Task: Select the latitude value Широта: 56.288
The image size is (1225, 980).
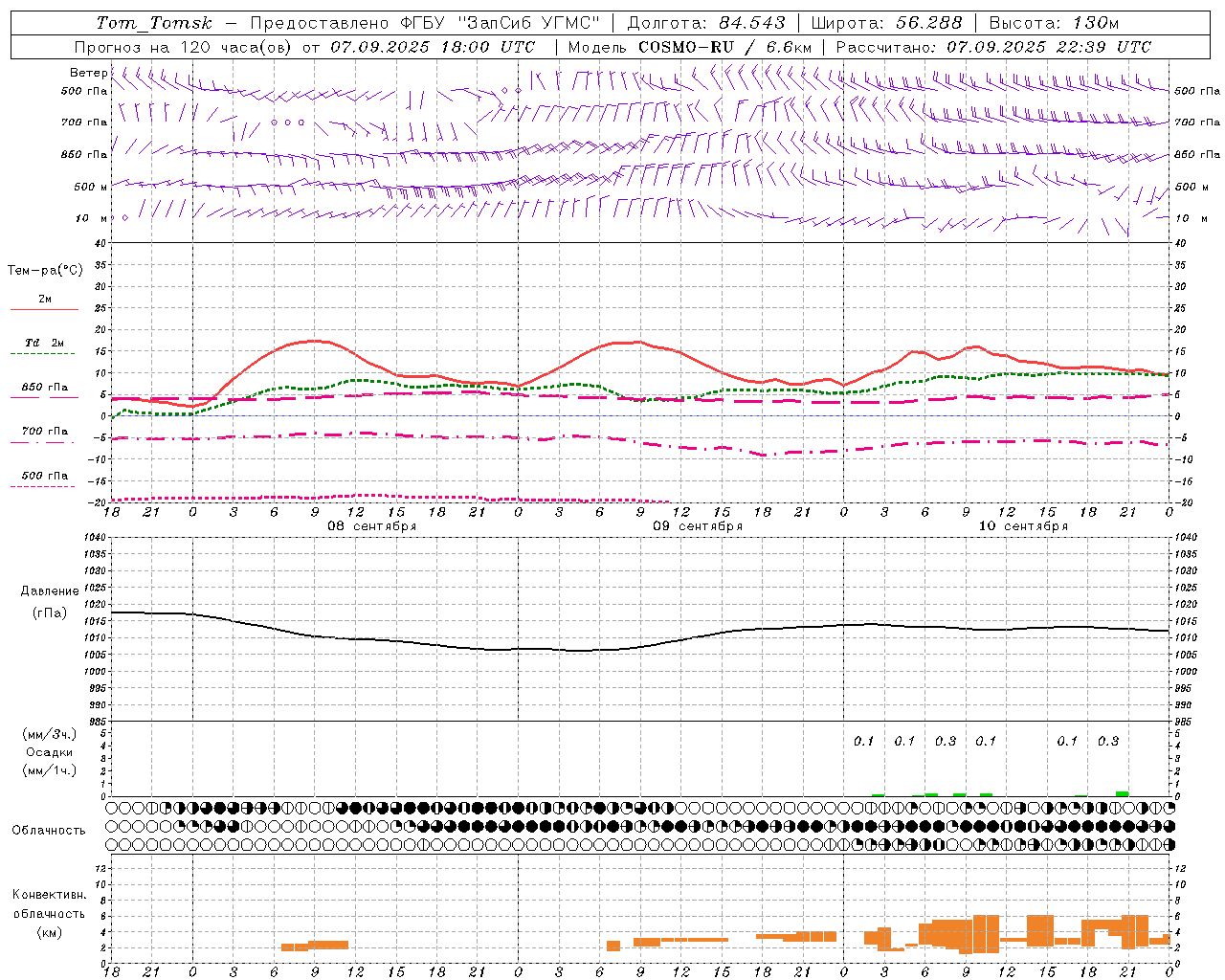Action: click(x=888, y=23)
